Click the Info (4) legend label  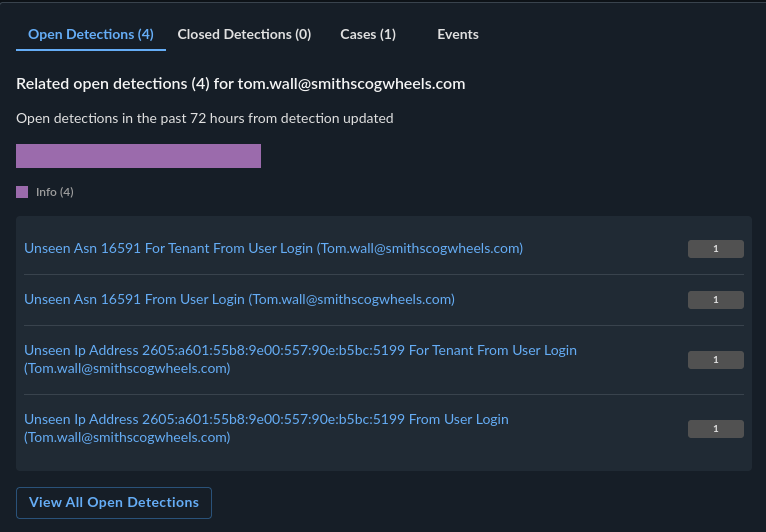coord(55,192)
